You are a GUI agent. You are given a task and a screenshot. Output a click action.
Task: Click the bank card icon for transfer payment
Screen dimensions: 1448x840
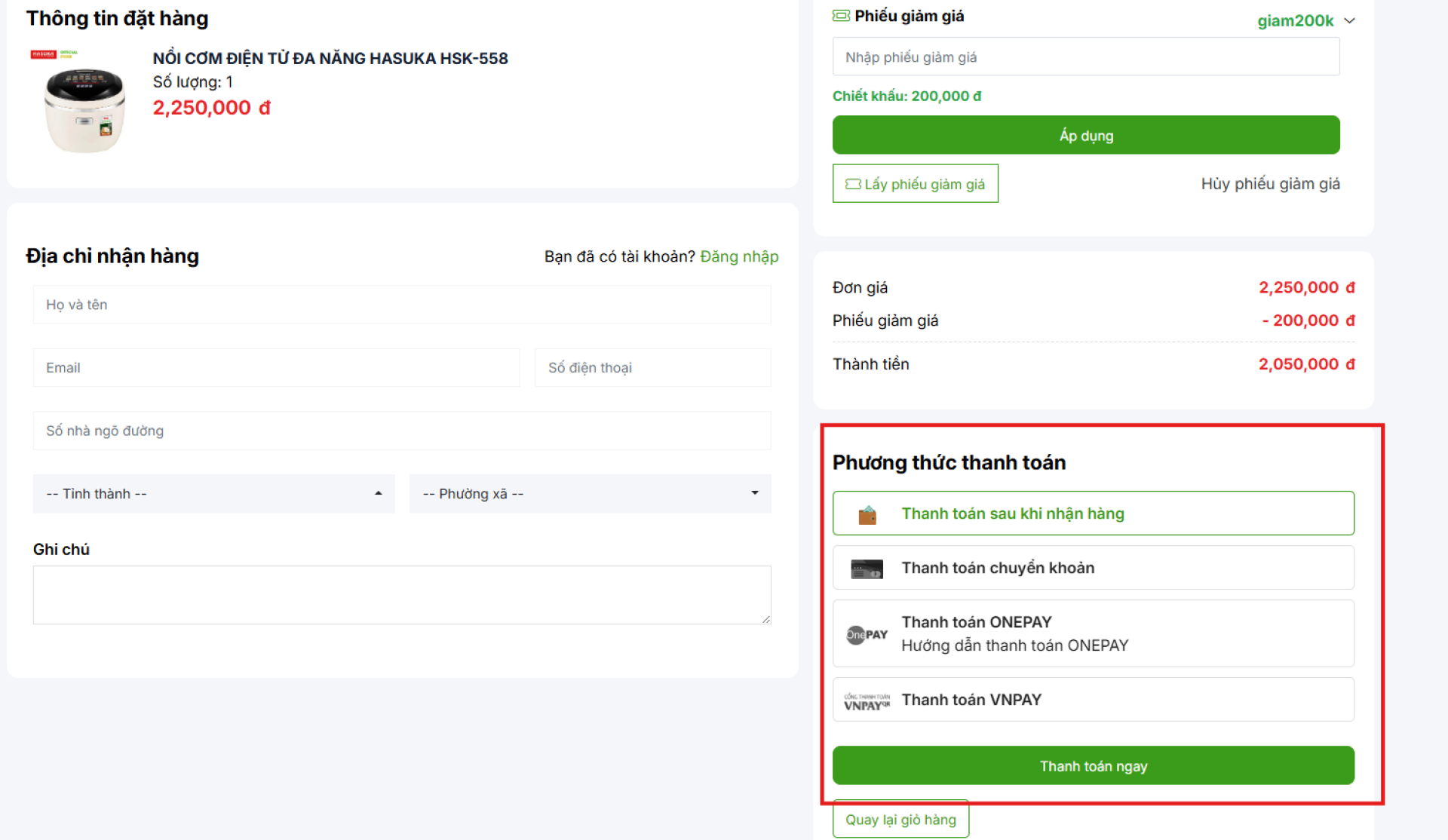tap(867, 569)
